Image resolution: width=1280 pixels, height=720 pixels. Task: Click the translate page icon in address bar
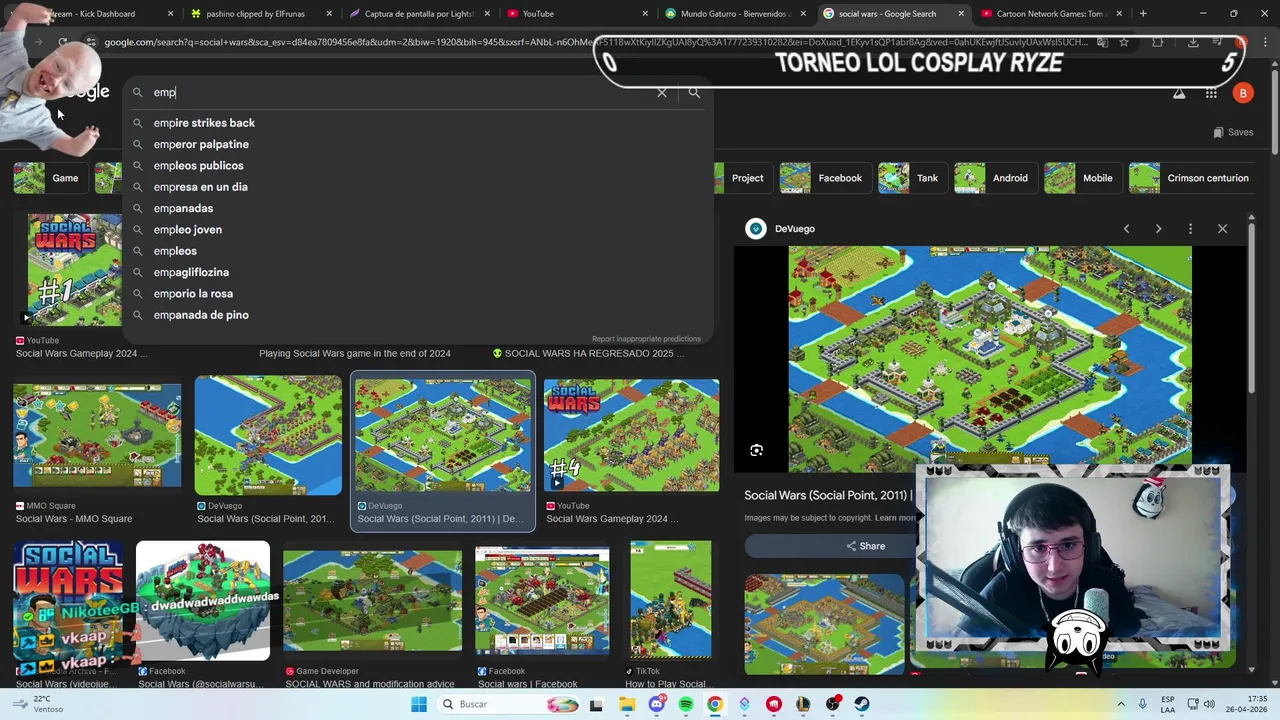pos(1102,42)
